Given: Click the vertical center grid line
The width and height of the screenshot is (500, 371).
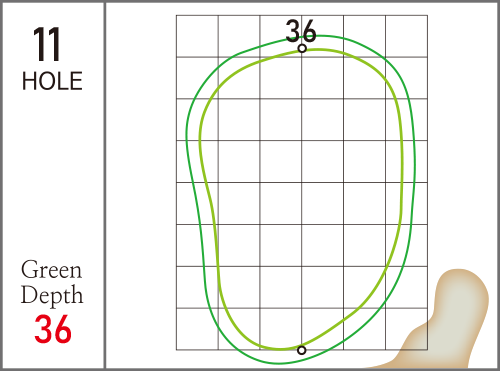Looking at the screenshot, I should [302, 200].
